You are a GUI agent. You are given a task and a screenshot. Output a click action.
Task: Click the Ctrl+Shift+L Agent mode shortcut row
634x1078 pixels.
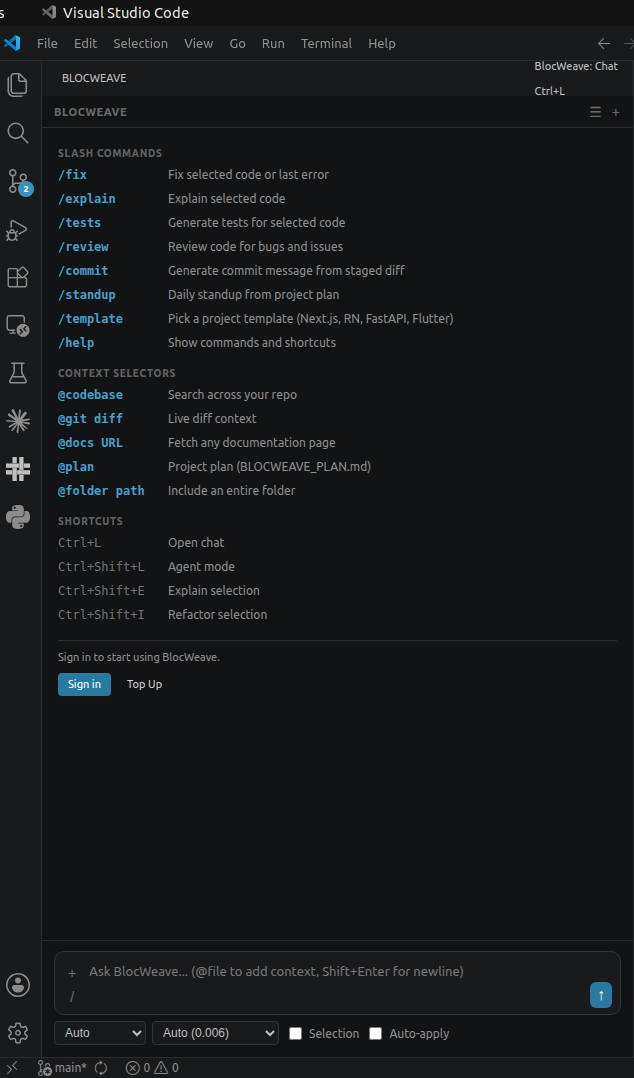(337, 566)
